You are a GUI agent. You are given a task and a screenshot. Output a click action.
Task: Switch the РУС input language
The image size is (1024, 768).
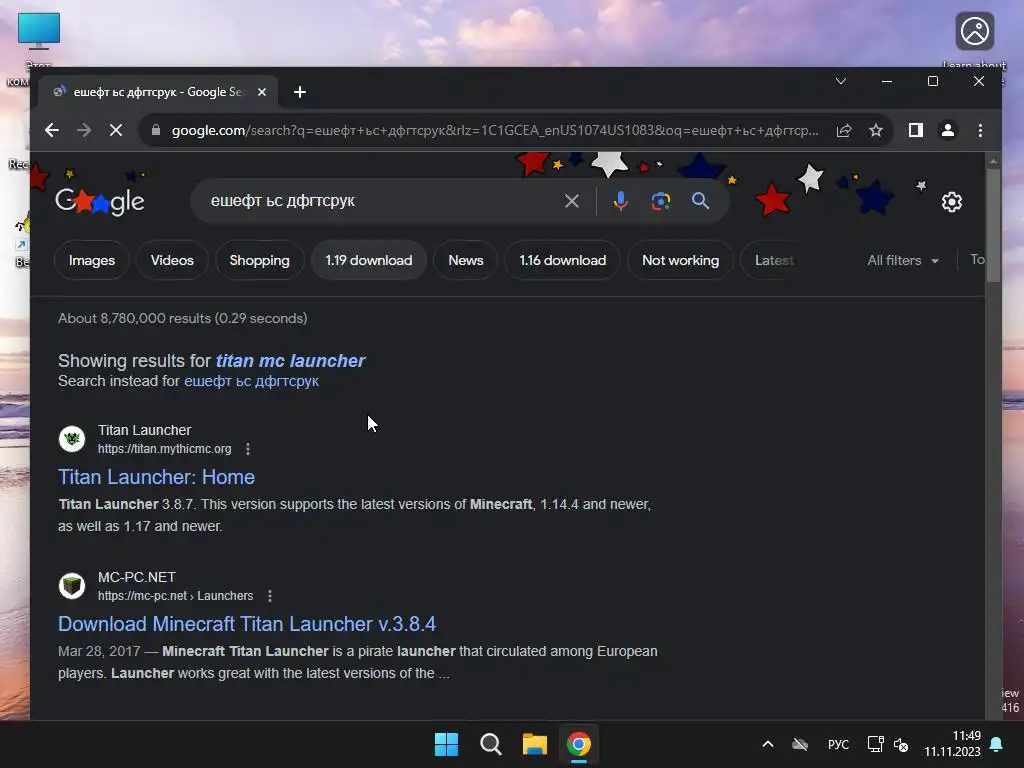click(839, 744)
